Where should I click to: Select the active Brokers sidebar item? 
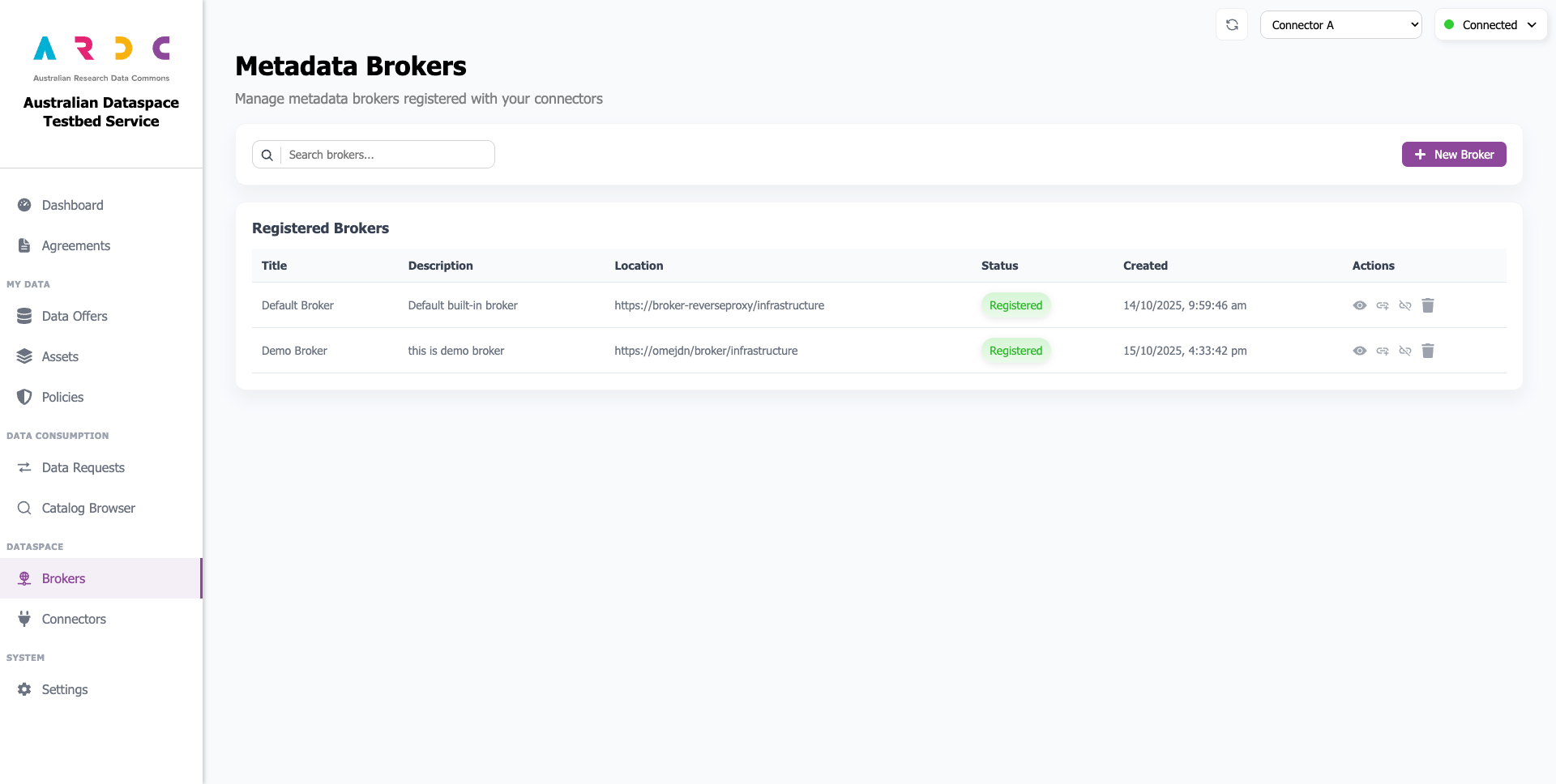click(x=101, y=578)
